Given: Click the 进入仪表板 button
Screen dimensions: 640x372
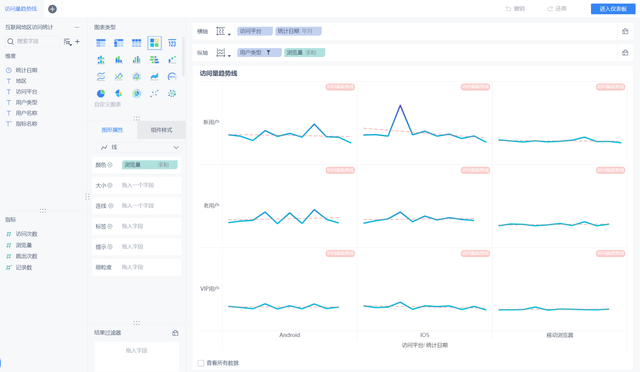Looking at the screenshot, I should coord(613,9).
